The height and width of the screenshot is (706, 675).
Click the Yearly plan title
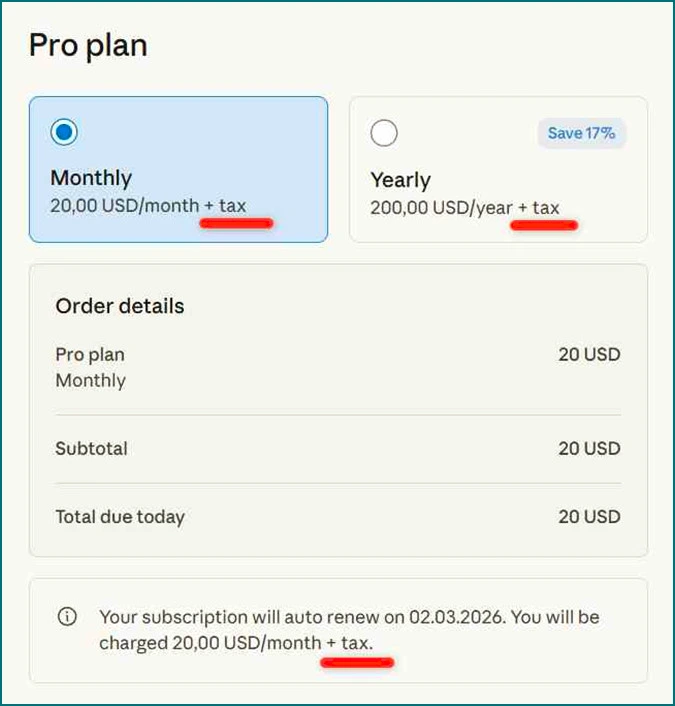[400, 180]
